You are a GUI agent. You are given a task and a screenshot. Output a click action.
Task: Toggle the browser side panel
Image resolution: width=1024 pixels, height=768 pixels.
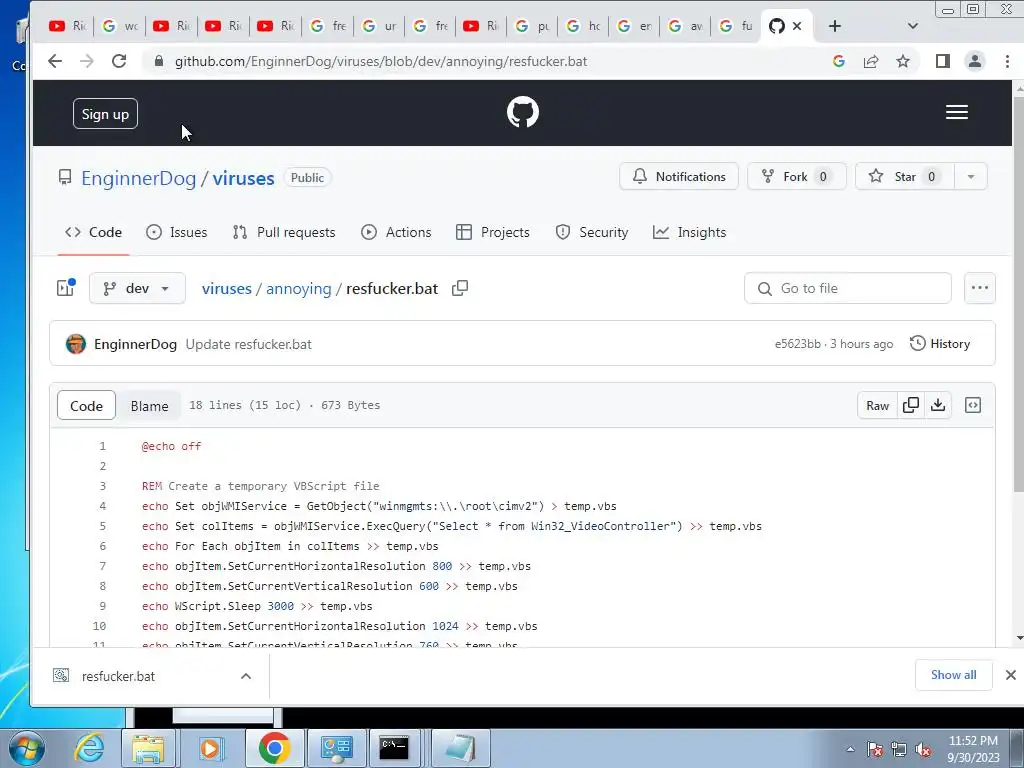coord(942,61)
